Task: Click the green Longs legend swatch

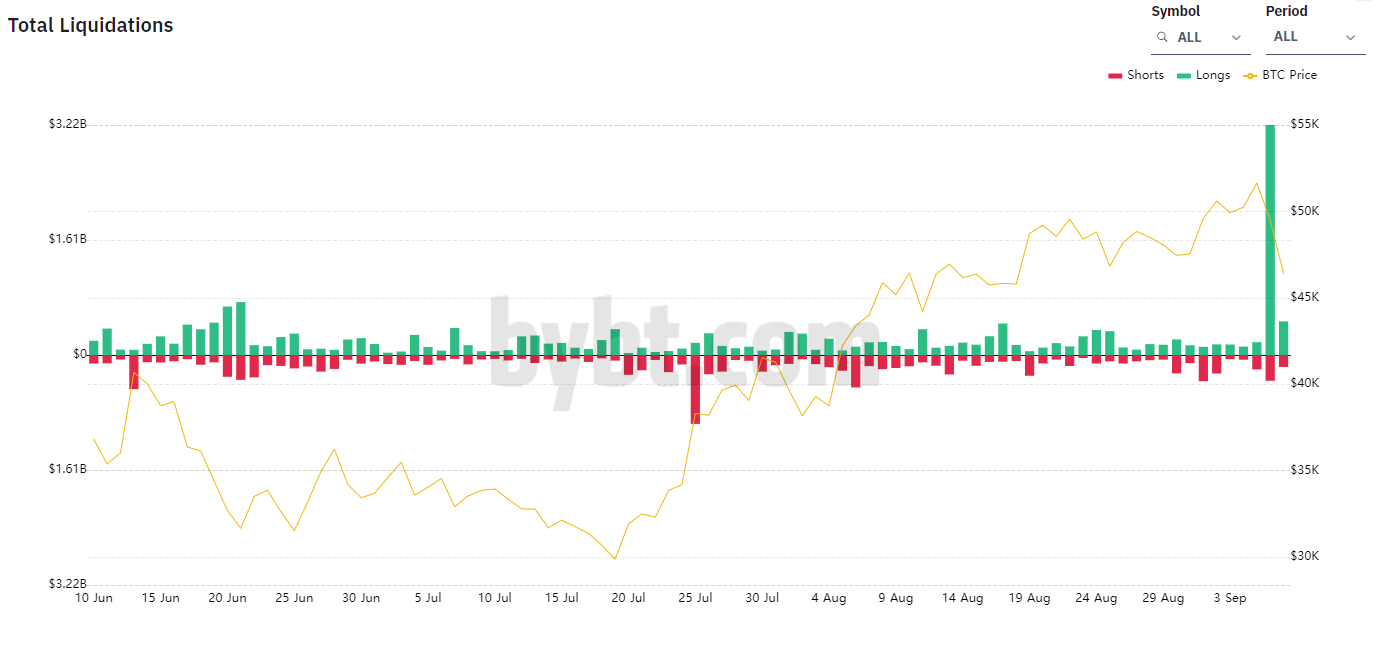Action: coord(1184,75)
